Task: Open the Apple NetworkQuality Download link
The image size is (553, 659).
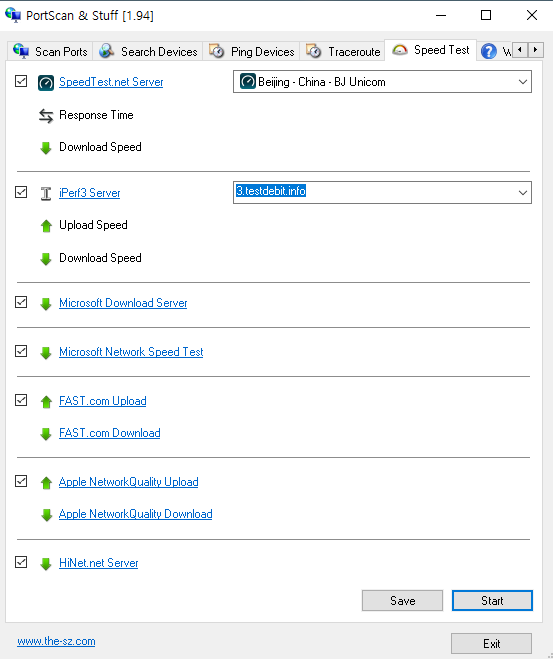Action: point(135,514)
